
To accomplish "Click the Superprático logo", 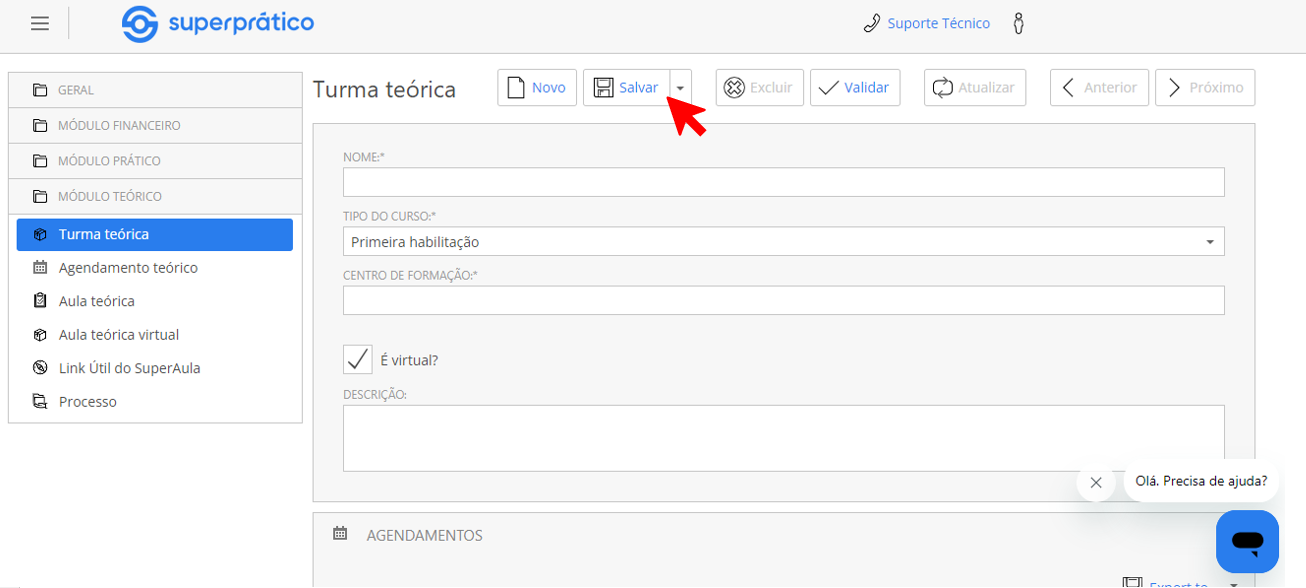I will coord(218,24).
